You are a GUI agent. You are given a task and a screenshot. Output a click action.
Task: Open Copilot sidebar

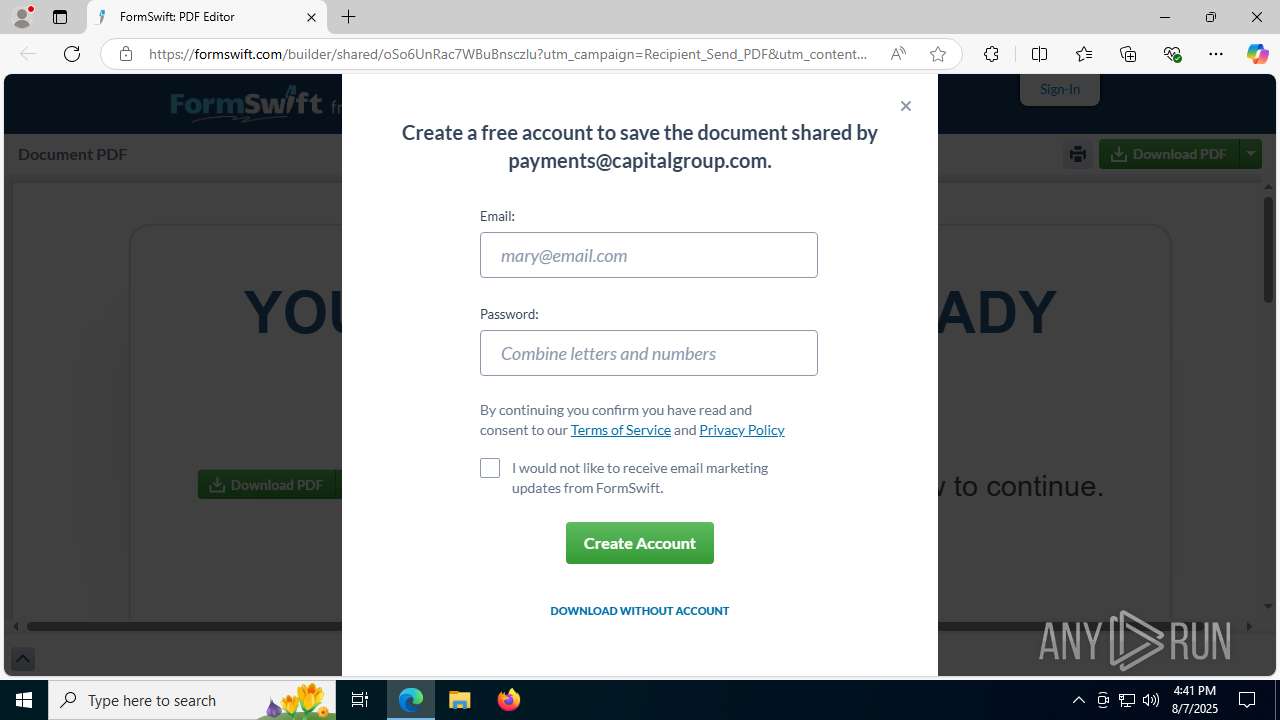[x=1257, y=54]
